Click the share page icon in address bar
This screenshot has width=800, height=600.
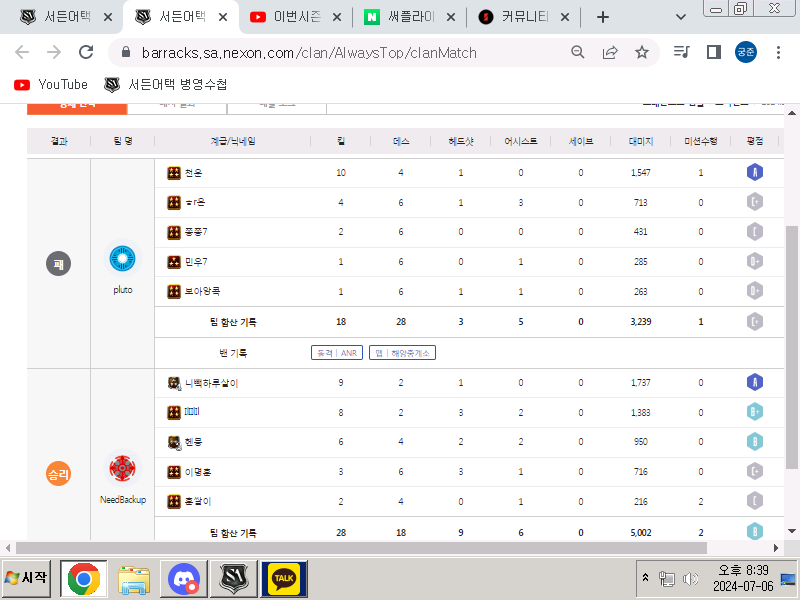pos(610,52)
